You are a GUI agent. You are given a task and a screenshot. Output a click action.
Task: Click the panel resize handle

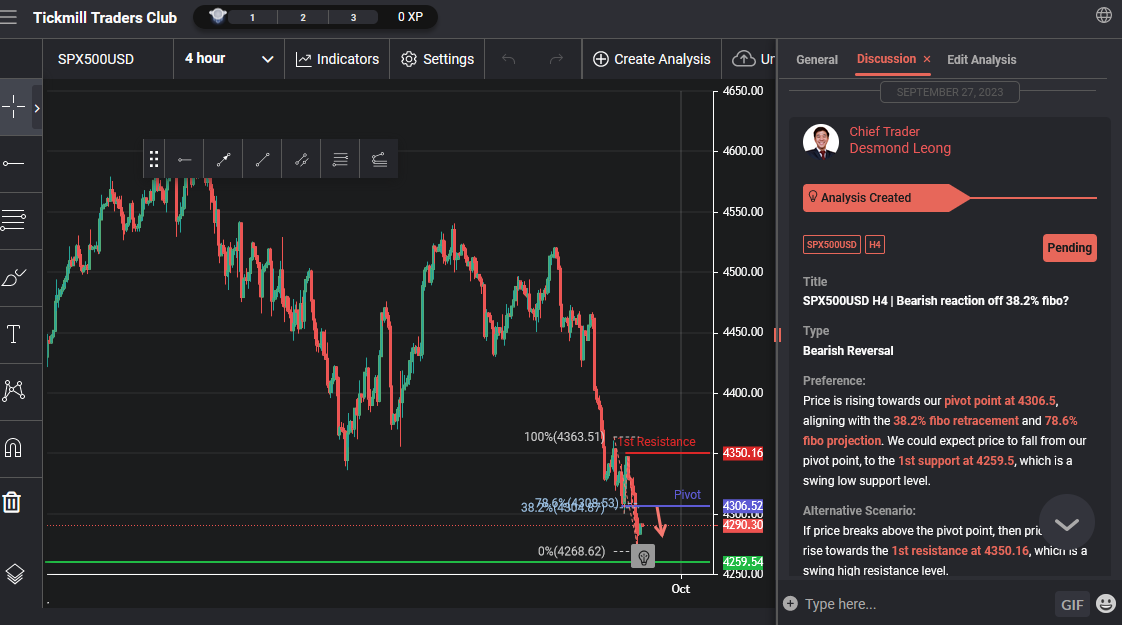coord(777,334)
